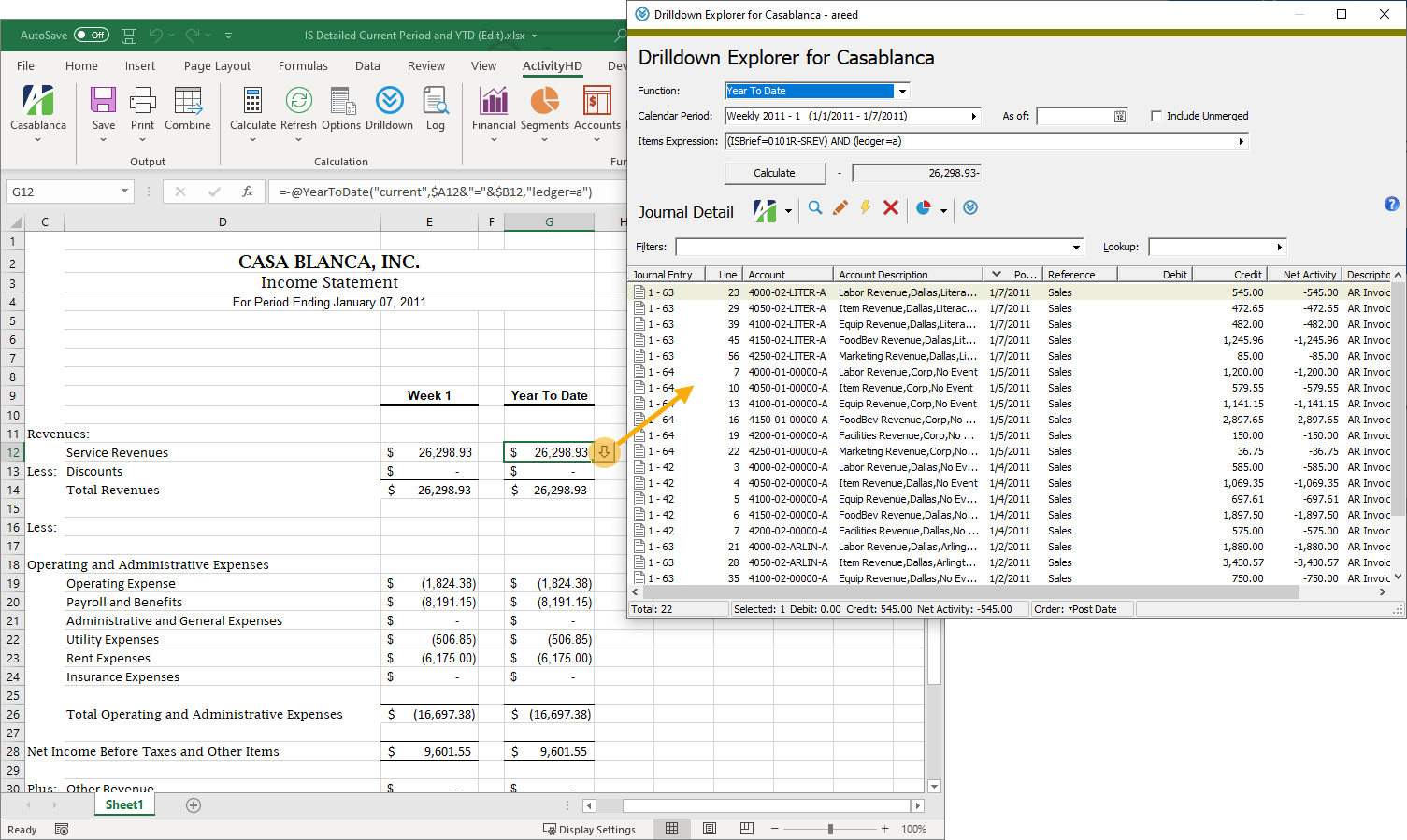Screen dimensions: 1407x840
Task: Switch to Page Layout view in the status bar
Action: (710, 829)
